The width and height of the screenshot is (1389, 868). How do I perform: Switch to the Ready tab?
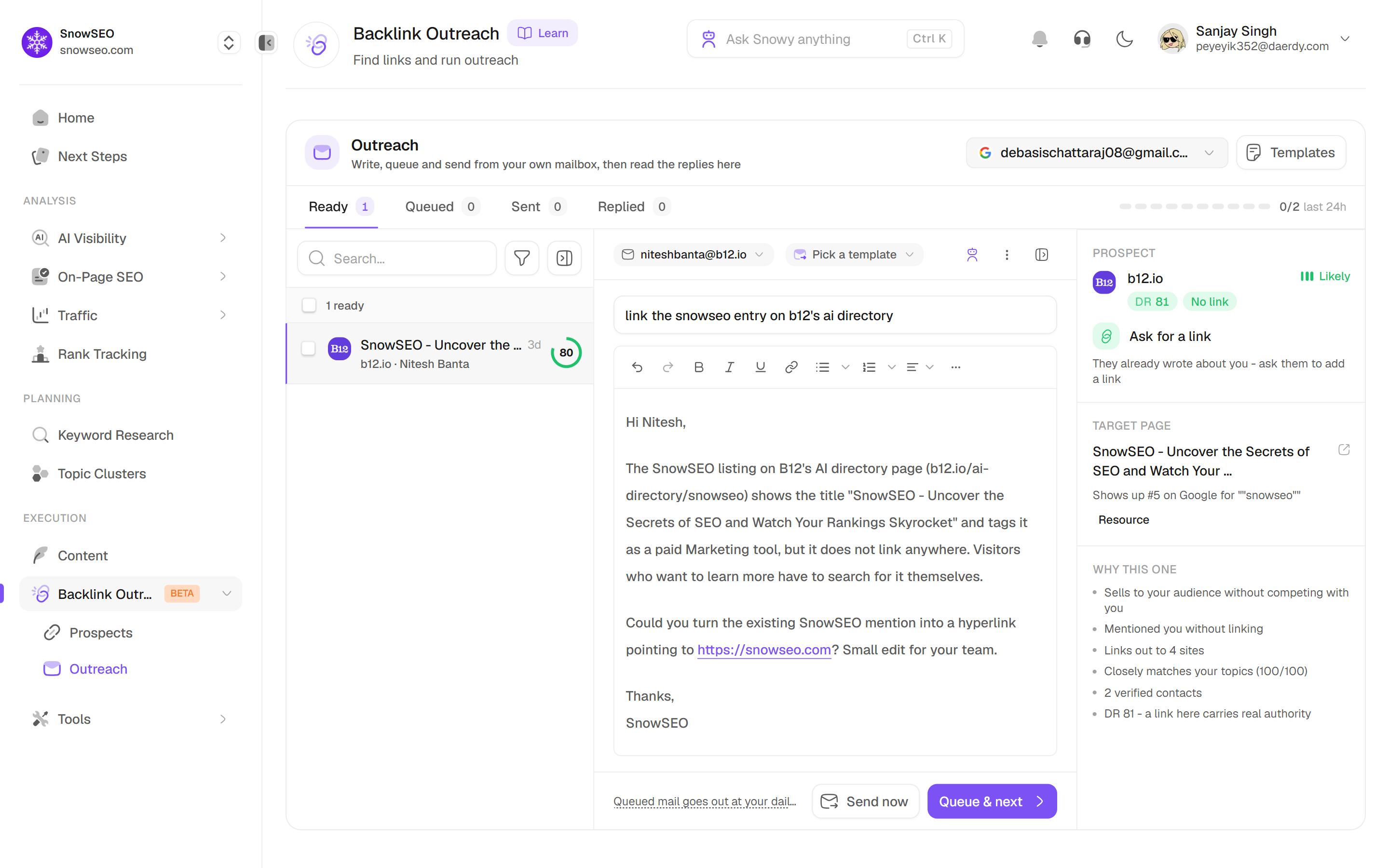point(341,207)
